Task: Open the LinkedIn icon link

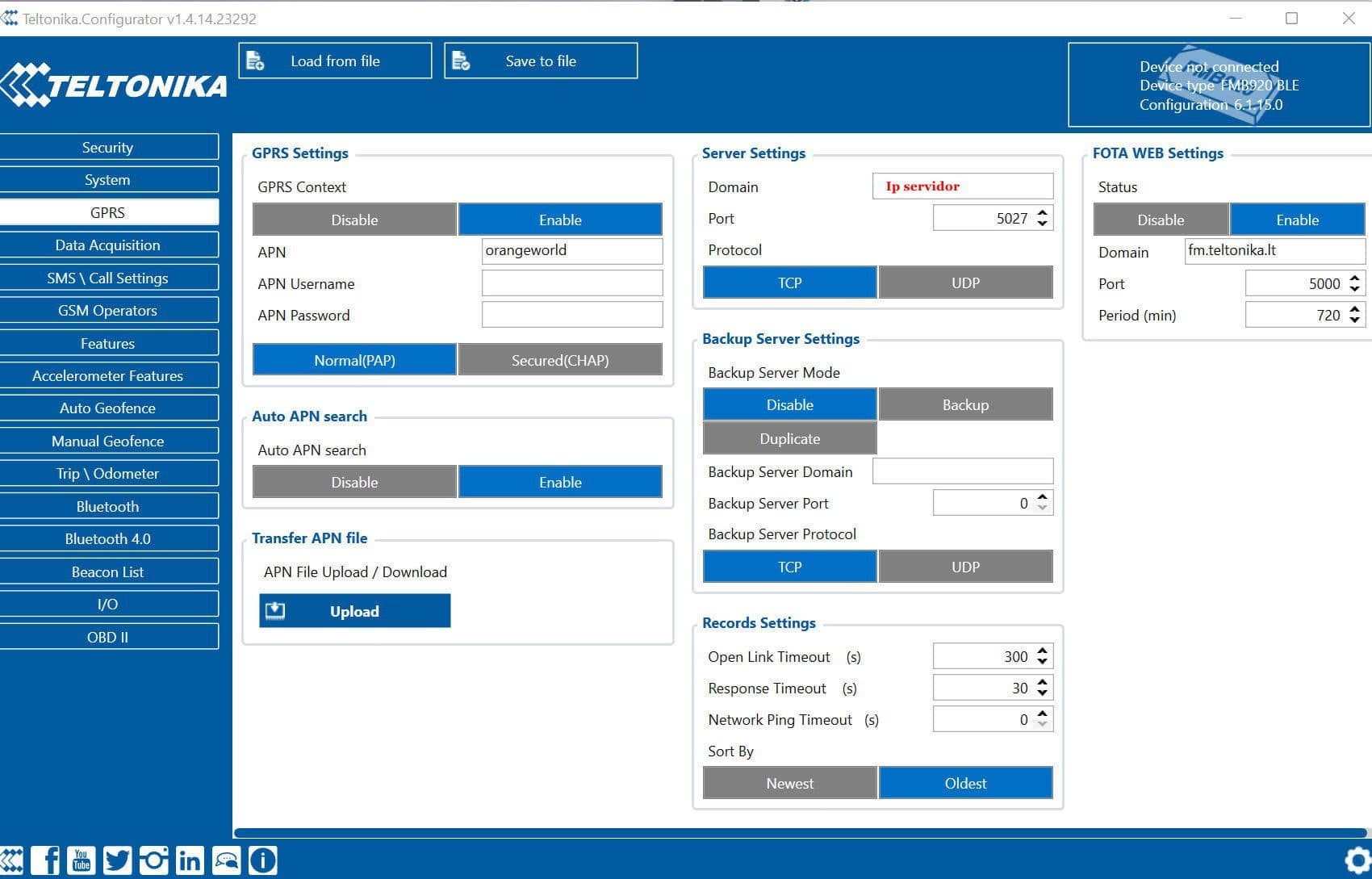Action: (x=190, y=860)
